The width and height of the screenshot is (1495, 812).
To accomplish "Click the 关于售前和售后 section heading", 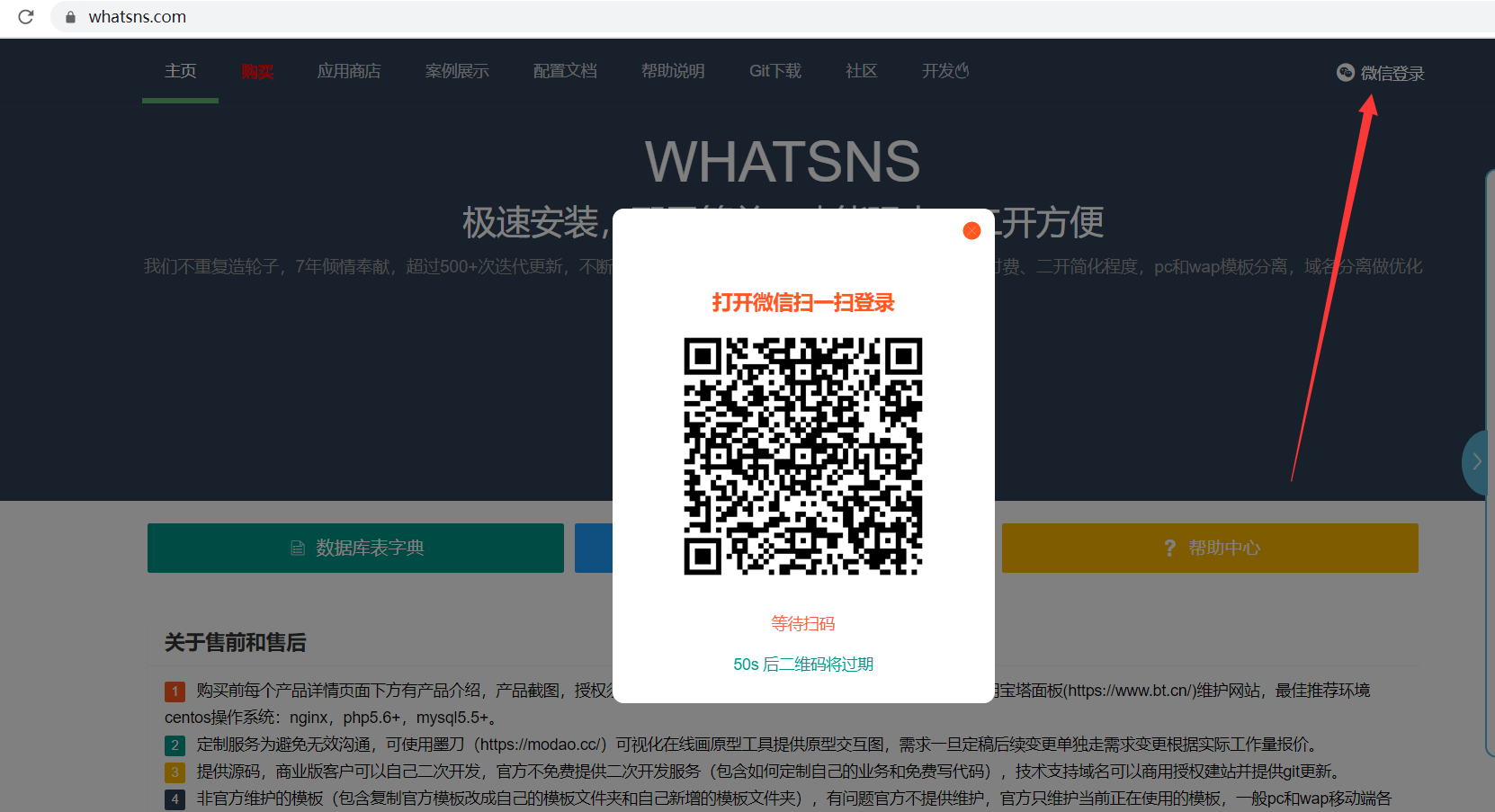I will point(236,643).
